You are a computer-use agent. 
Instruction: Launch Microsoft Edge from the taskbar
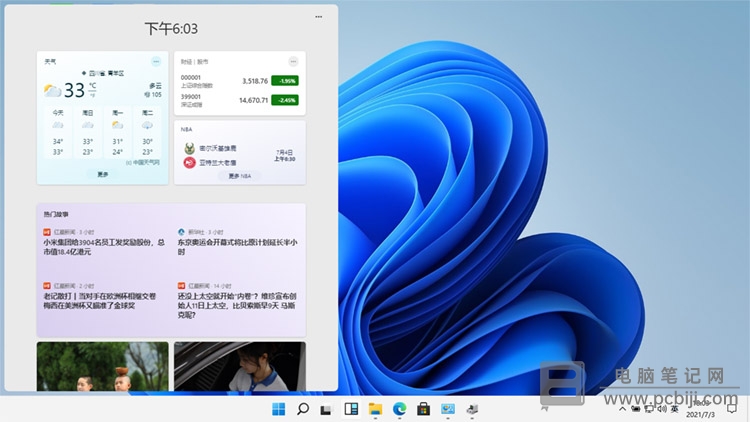pyautogui.click(x=399, y=409)
